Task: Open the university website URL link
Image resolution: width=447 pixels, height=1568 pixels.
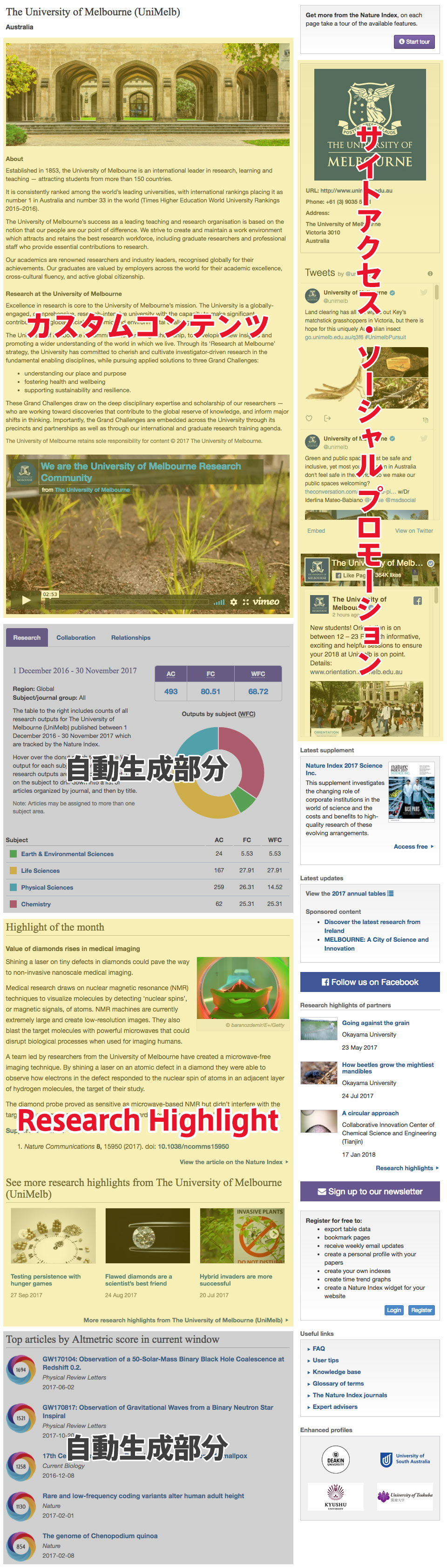Action: 356,190
